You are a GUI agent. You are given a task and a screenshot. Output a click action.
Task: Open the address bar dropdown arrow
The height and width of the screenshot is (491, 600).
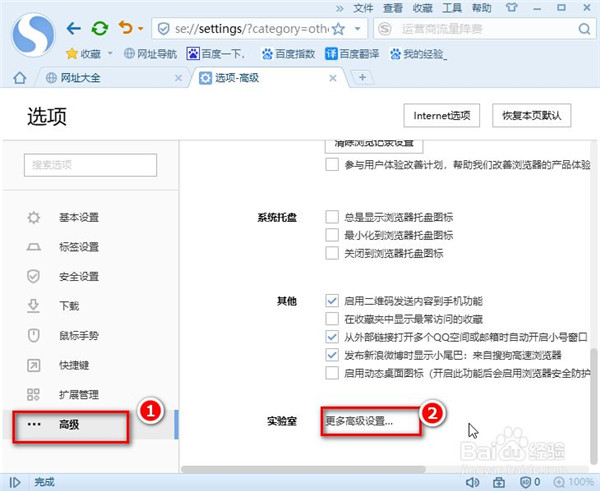[x=358, y=28]
